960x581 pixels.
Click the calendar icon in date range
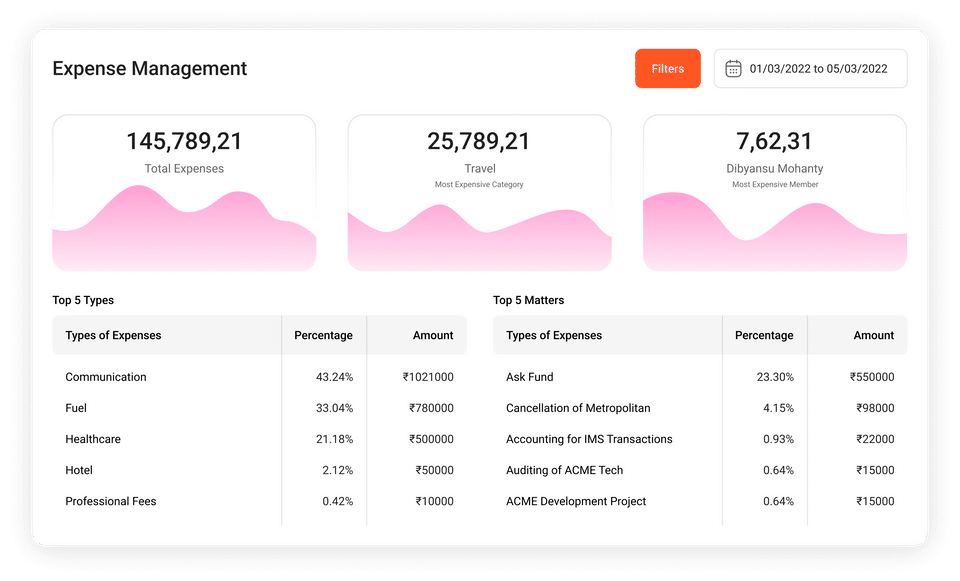click(733, 69)
